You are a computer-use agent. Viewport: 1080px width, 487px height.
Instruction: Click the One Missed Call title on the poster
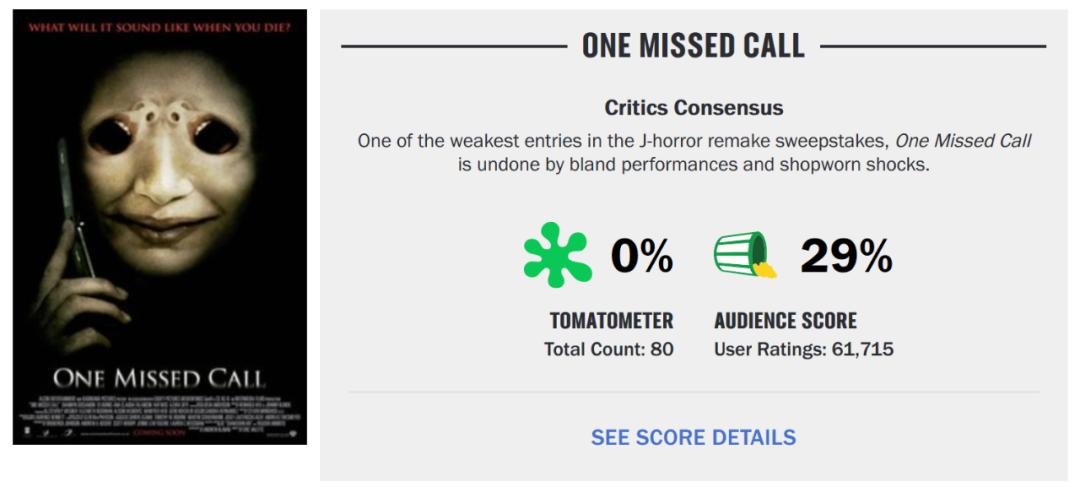[160, 378]
